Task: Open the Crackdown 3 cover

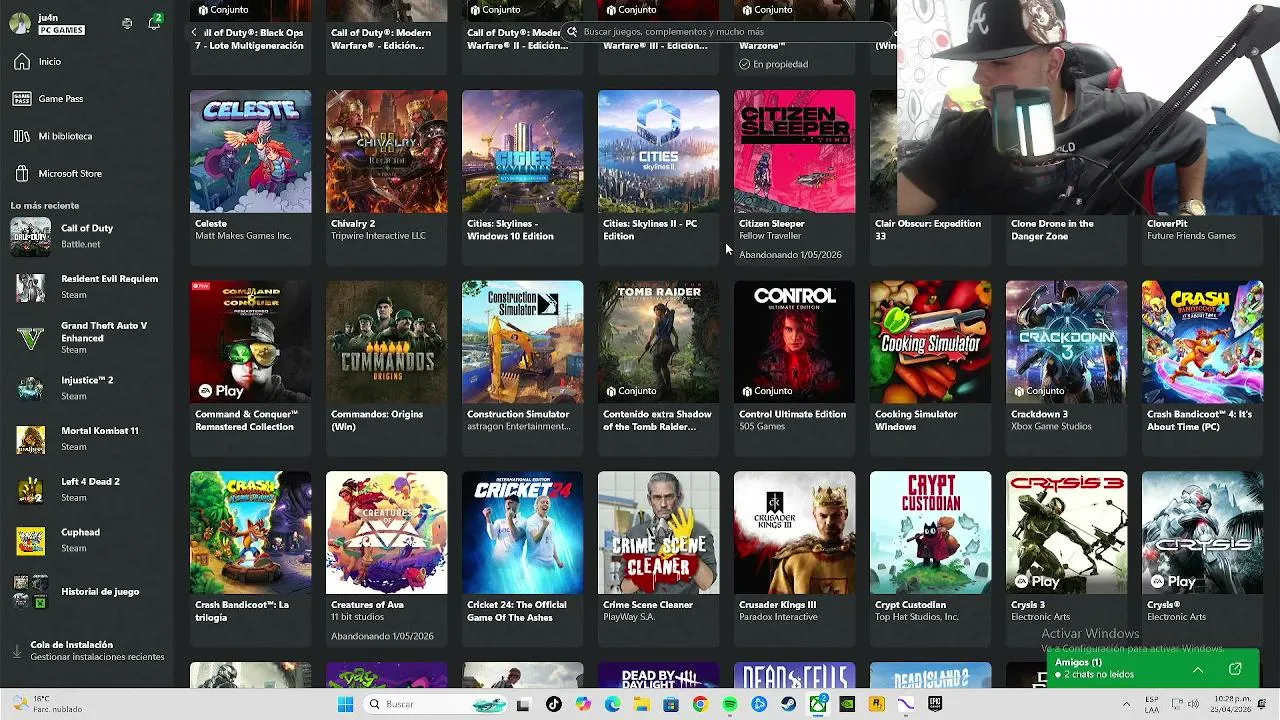Action: [1066, 342]
